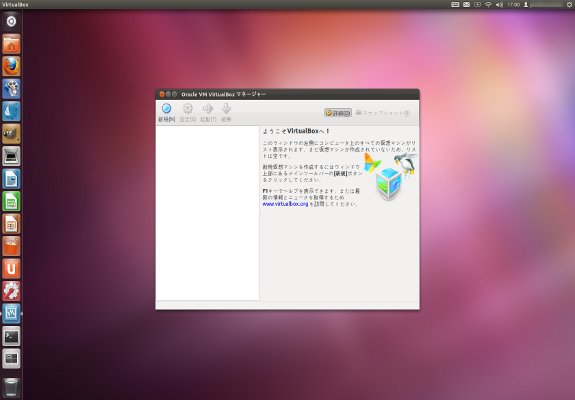Open the Home Folder launcher icon
This screenshot has height=400, width=575.
point(11,44)
